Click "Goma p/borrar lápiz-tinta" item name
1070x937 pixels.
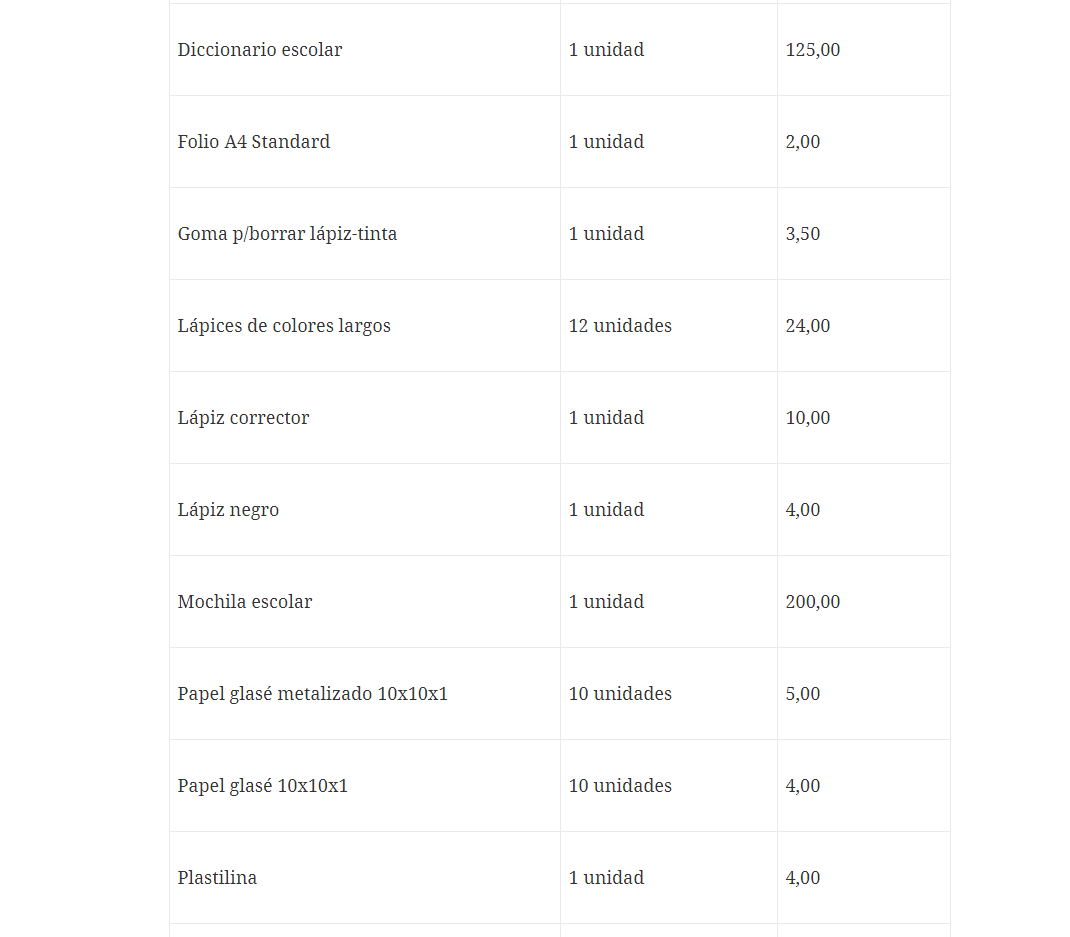[x=287, y=234]
